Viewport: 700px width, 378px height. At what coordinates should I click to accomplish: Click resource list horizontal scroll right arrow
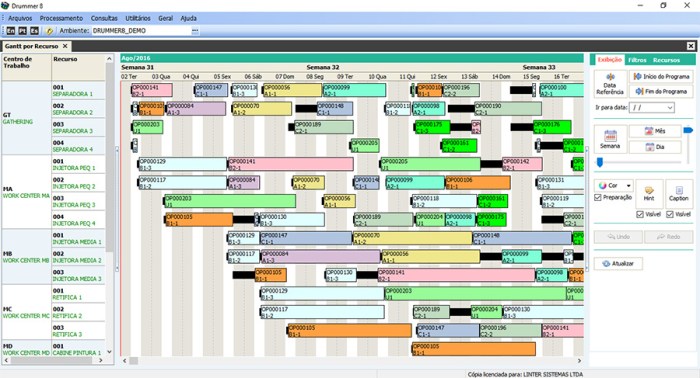point(100,360)
